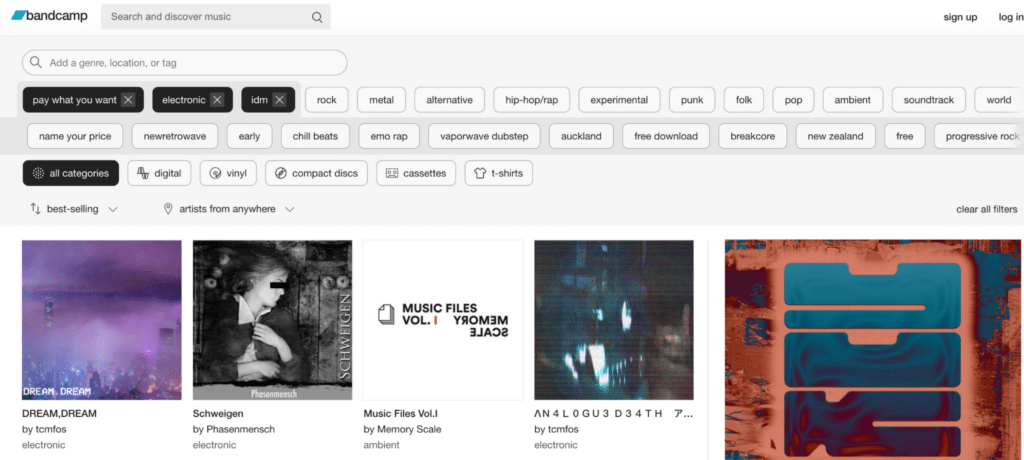Add the punk genre tag

(x=692, y=100)
